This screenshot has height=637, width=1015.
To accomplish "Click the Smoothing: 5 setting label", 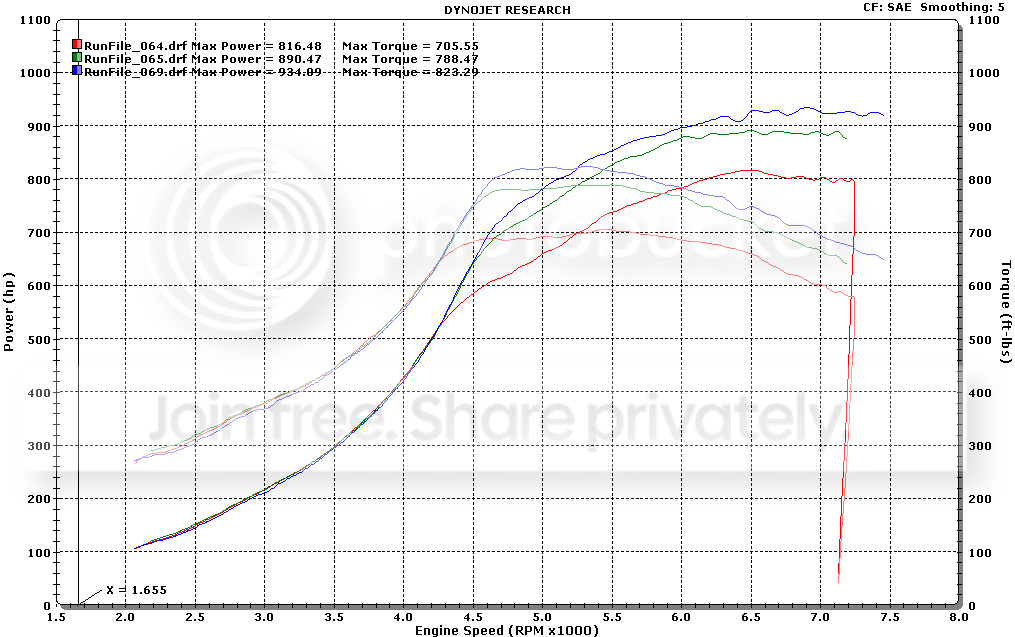I will (963, 7).
